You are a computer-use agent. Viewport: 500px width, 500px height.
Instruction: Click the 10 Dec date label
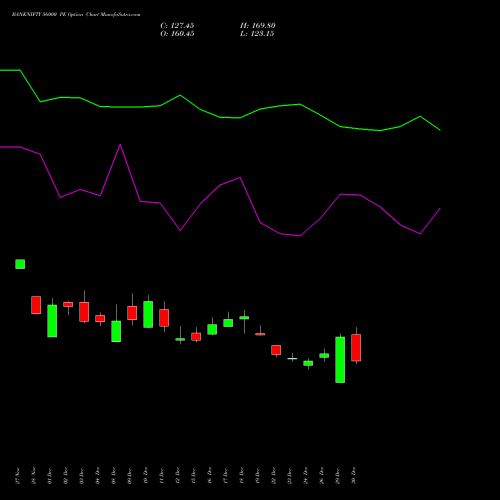point(146,476)
